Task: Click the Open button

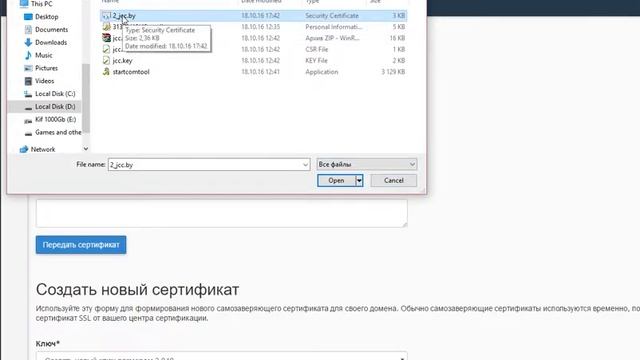Action: (x=336, y=180)
